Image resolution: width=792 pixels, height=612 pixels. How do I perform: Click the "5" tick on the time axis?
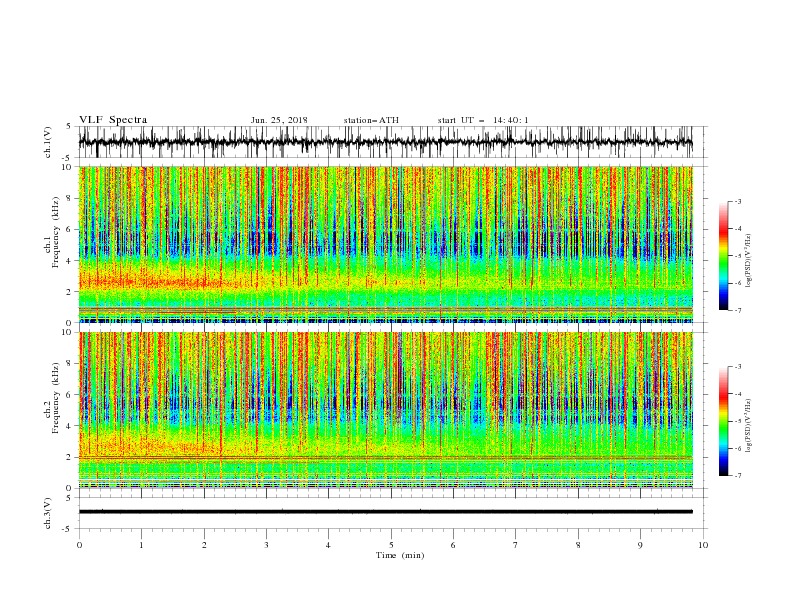click(391, 545)
